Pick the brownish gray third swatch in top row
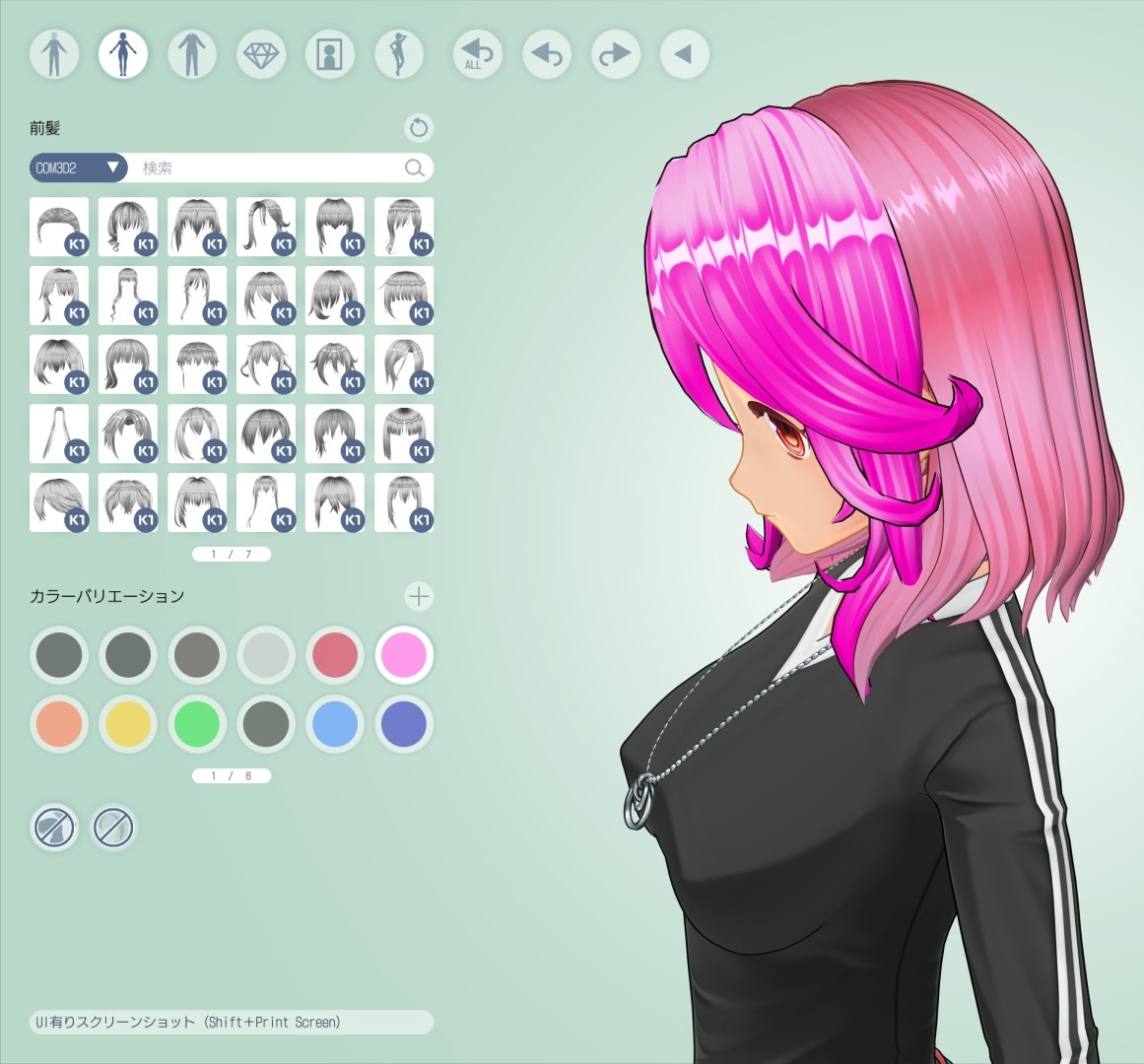This screenshot has width=1144, height=1064. pyautogui.click(x=197, y=655)
